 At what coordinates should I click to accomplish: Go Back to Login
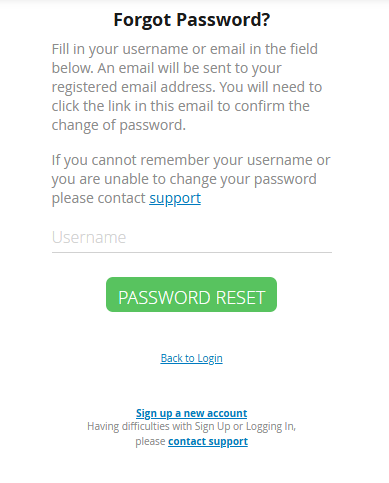[191, 358]
